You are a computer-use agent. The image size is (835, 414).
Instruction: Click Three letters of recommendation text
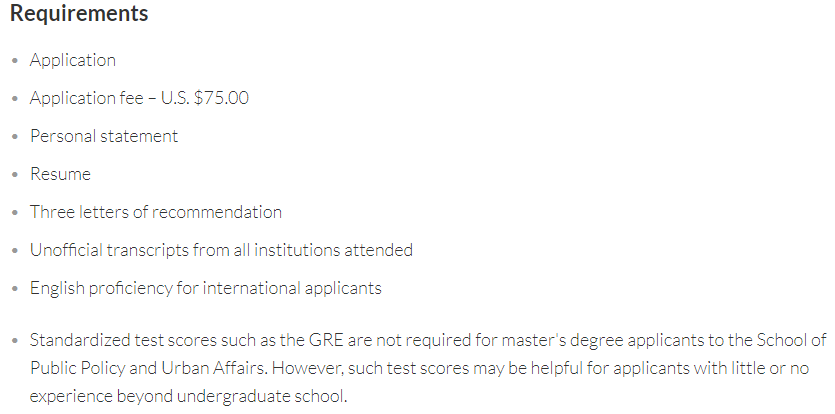(x=155, y=212)
